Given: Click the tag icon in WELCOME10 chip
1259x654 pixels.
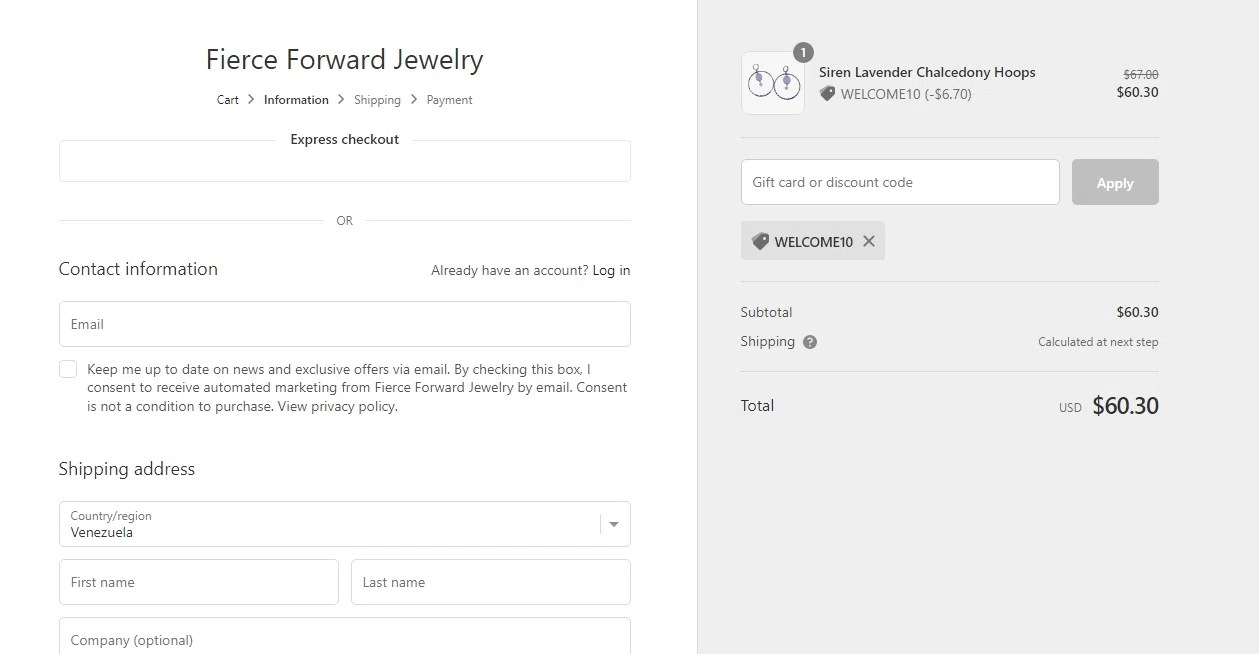Looking at the screenshot, I should click(760, 241).
